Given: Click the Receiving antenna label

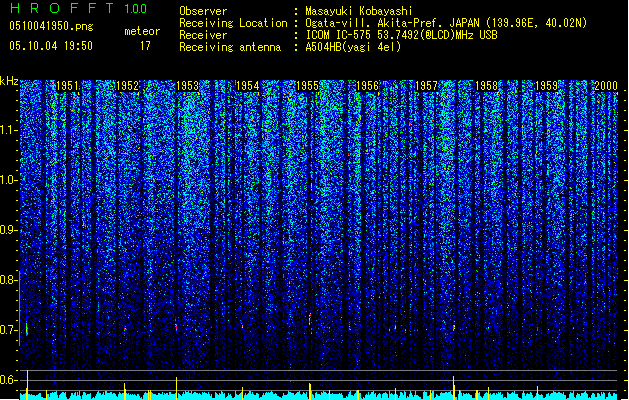Looking at the screenshot, I should [x=230, y=47].
